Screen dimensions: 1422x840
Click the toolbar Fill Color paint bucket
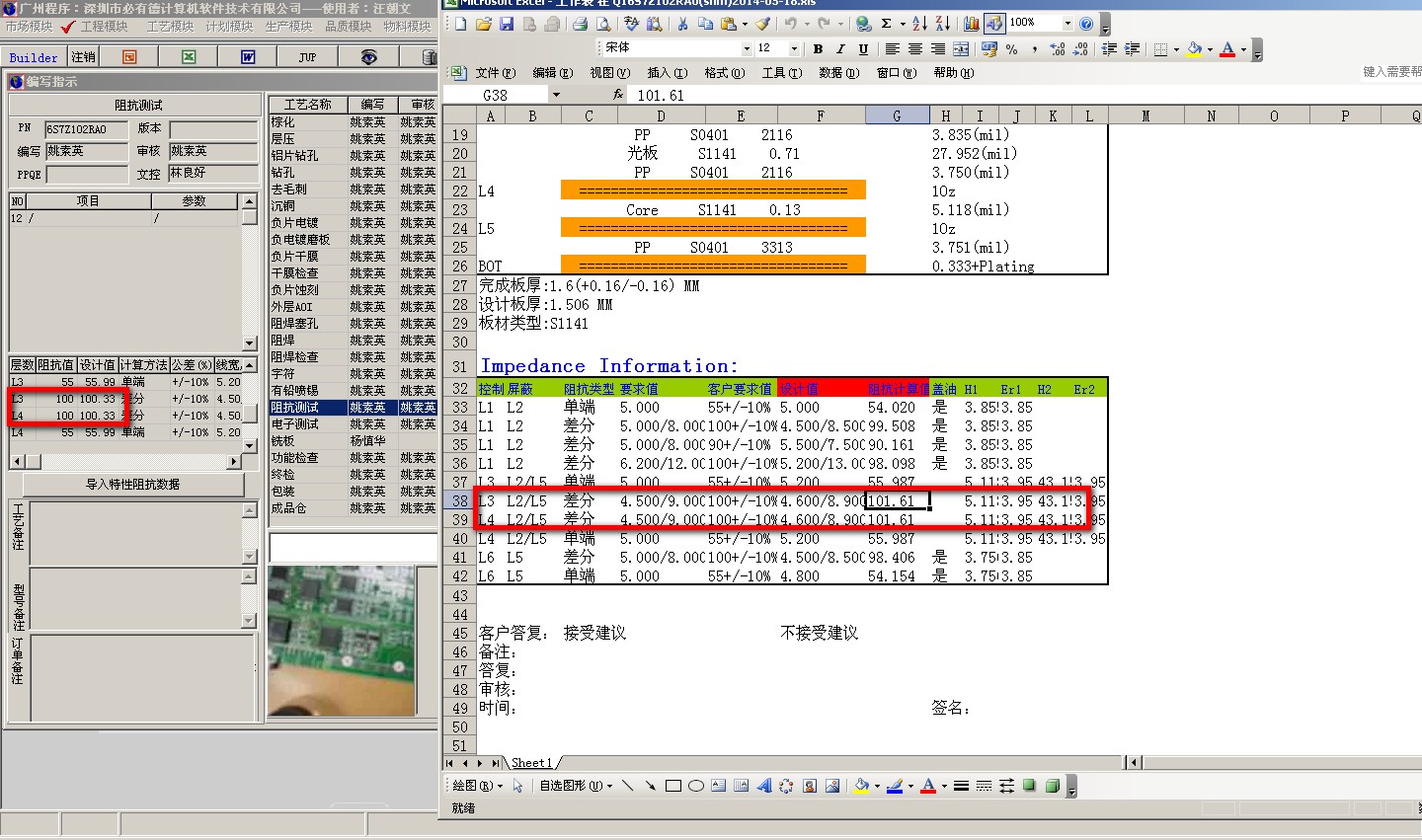(x=1193, y=49)
